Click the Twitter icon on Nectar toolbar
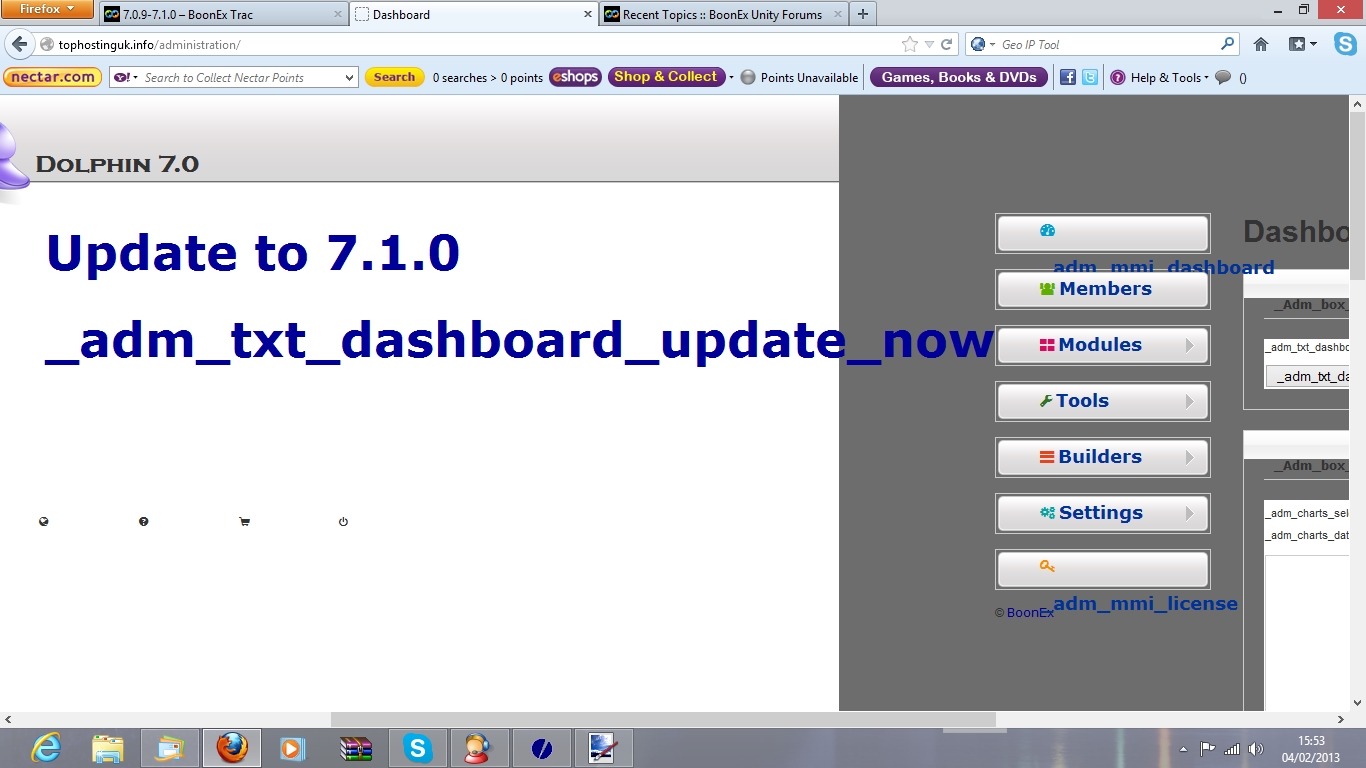1366x768 pixels. [x=1090, y=77]
